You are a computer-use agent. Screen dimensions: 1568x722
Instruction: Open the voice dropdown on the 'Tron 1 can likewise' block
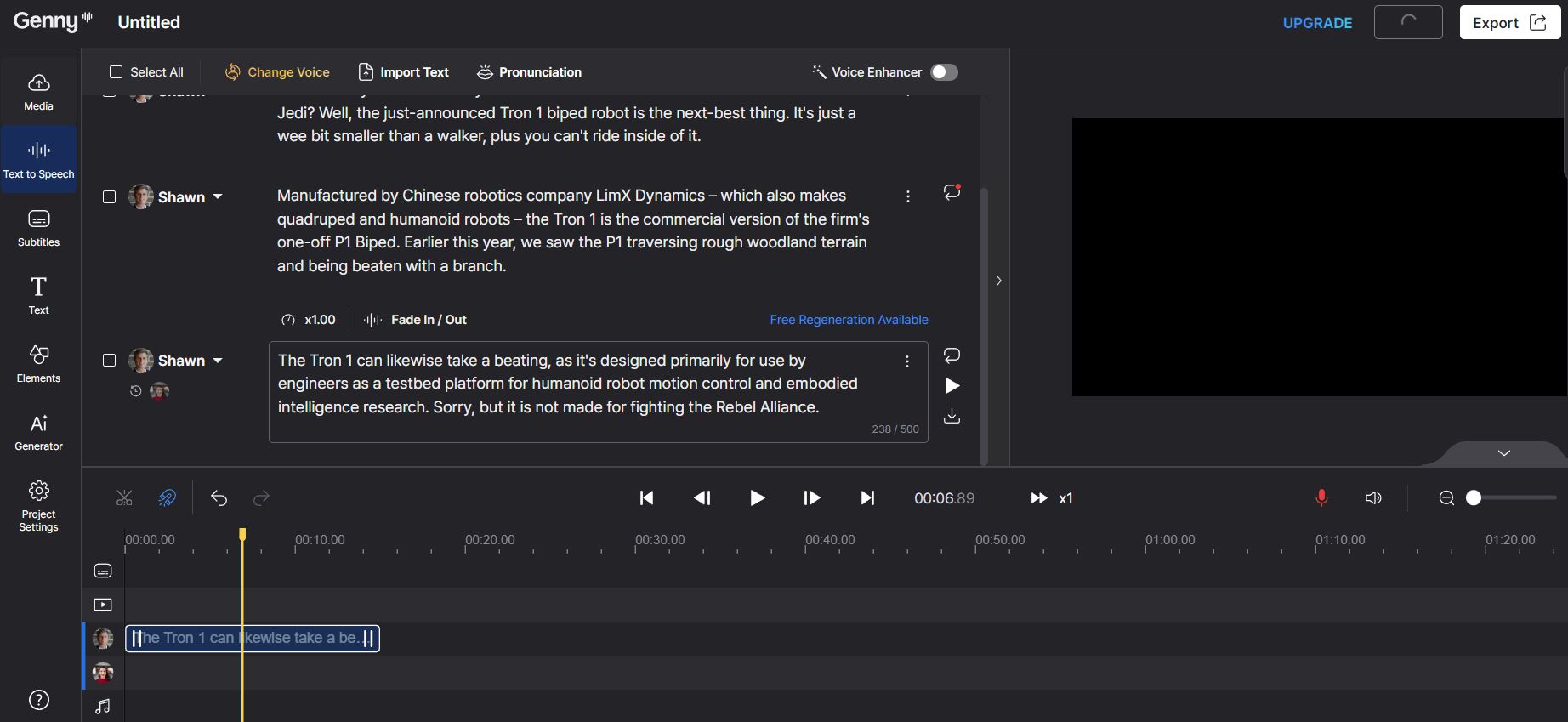(218, 361)
